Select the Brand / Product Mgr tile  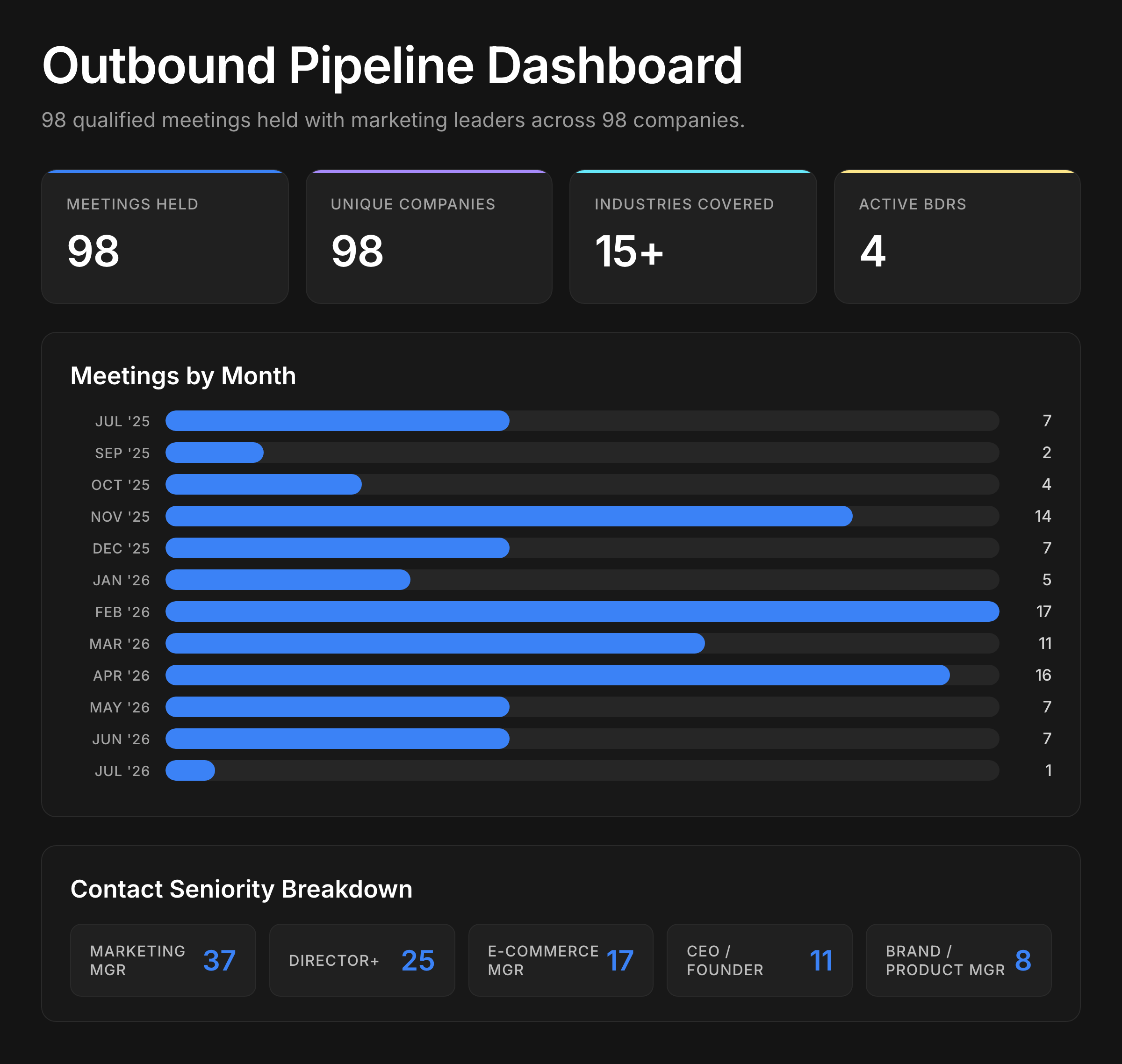[x=959, y=960]
